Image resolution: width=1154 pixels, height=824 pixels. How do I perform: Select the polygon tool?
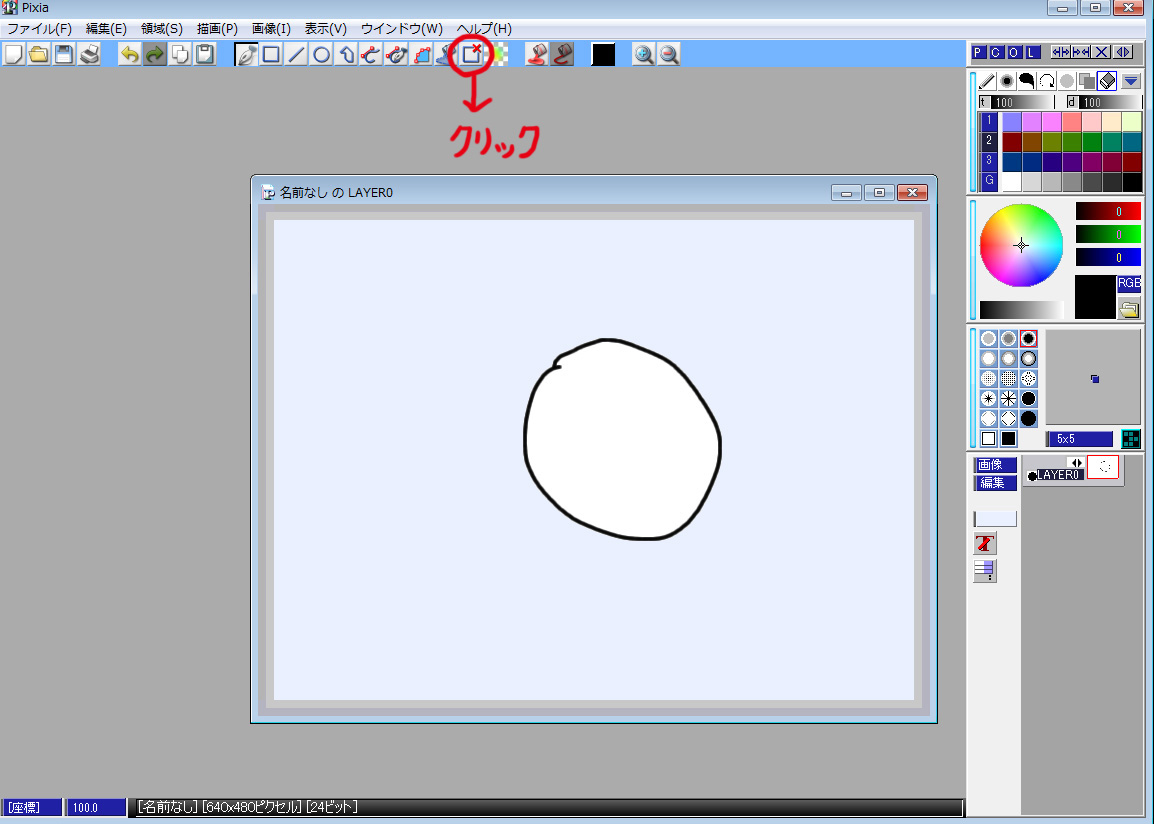point(346,54)
